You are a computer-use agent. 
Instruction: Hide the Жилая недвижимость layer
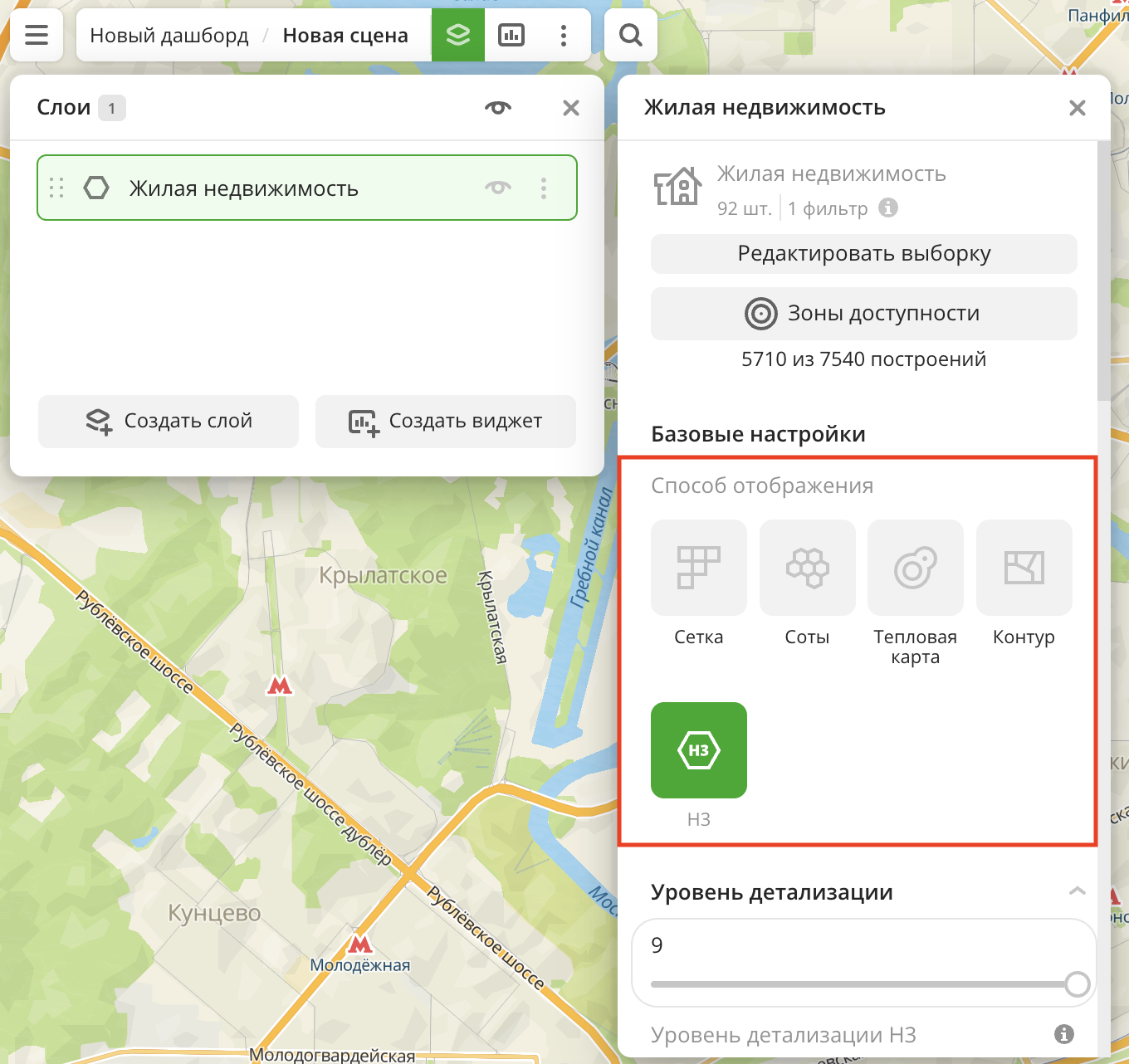498,188
